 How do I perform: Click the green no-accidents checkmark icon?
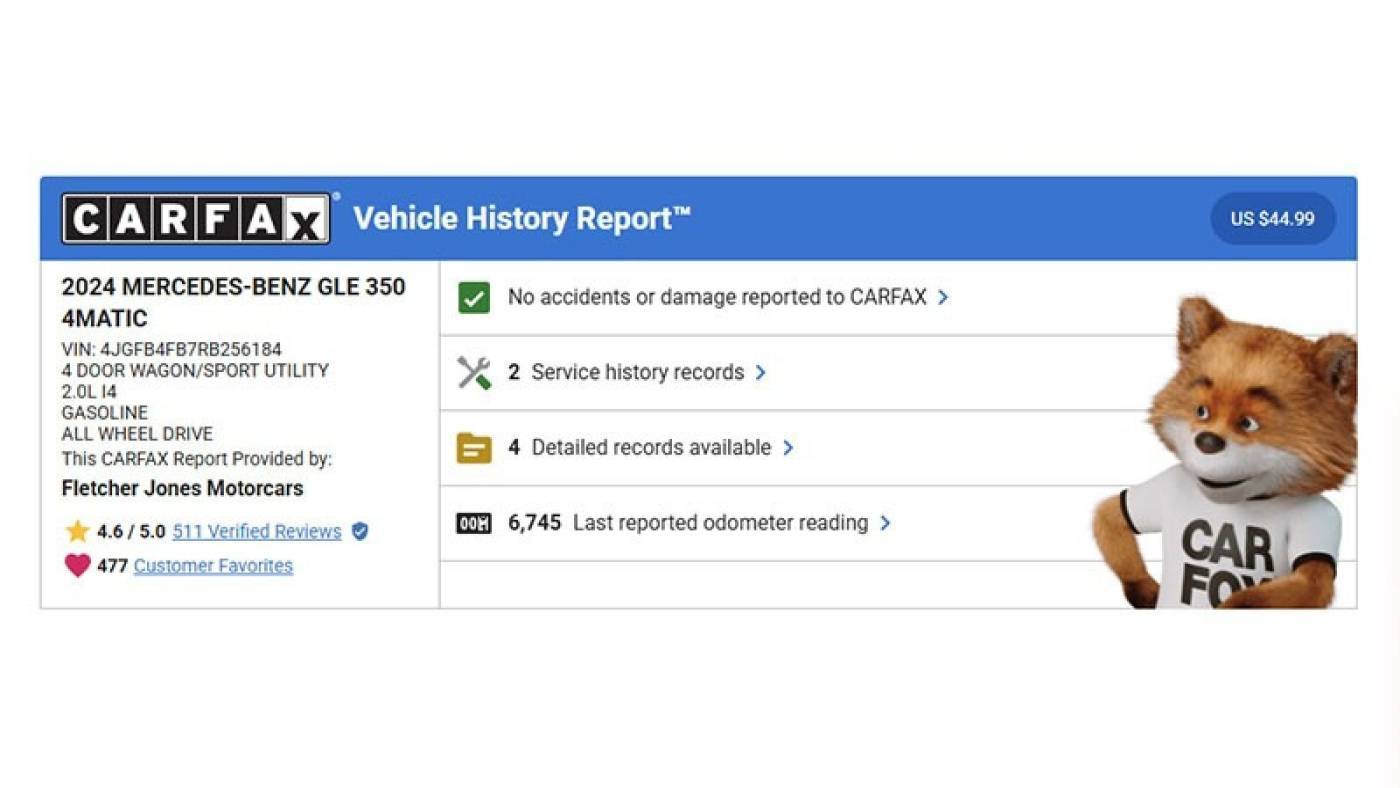tap(474, 297)
